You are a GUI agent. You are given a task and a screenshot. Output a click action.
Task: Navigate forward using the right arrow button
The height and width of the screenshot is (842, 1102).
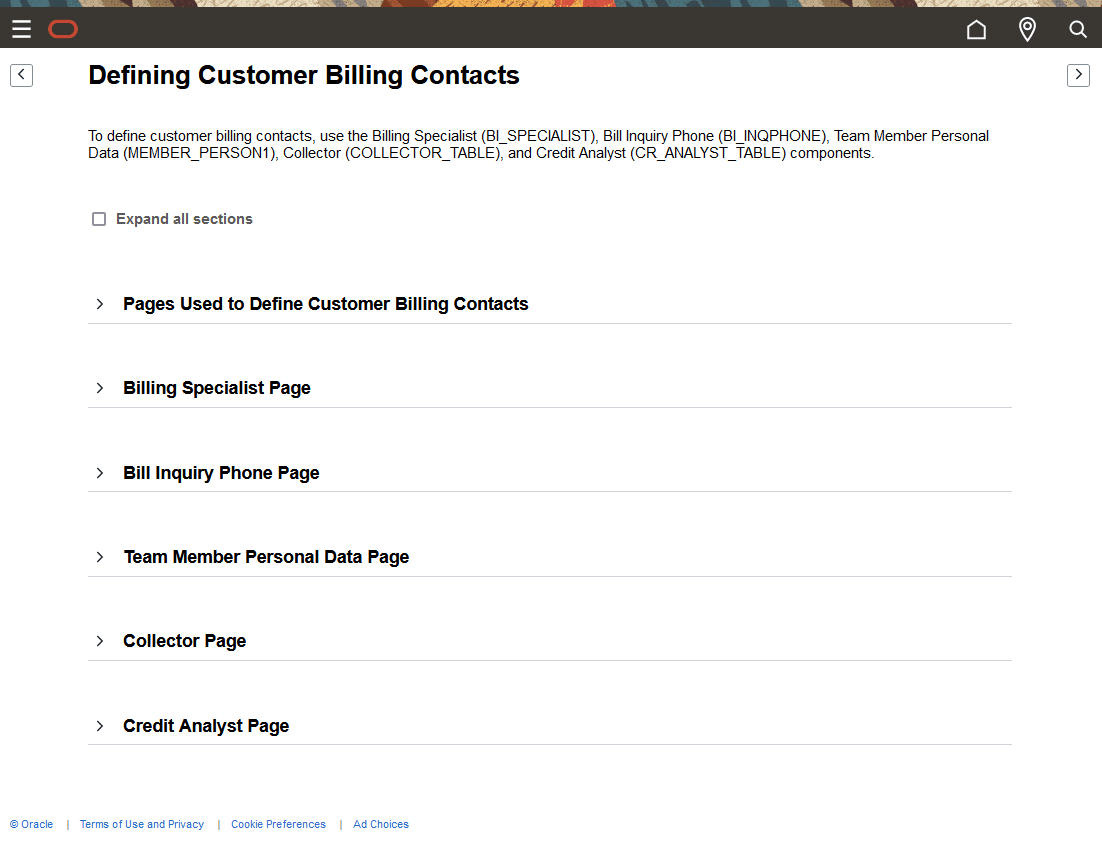(1078, 75)
